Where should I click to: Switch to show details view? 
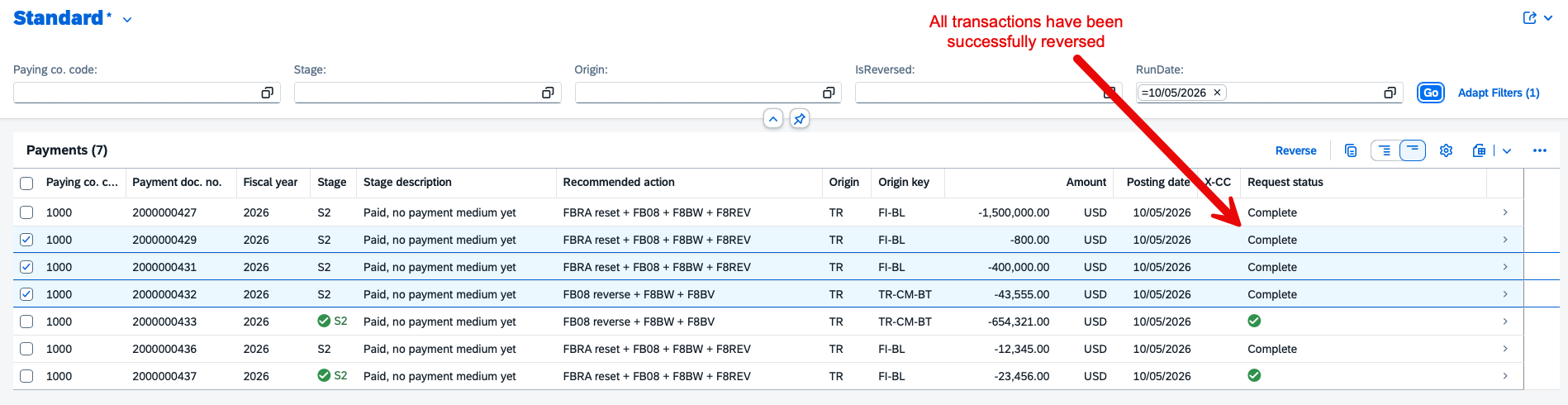(x=1385, y=150)
